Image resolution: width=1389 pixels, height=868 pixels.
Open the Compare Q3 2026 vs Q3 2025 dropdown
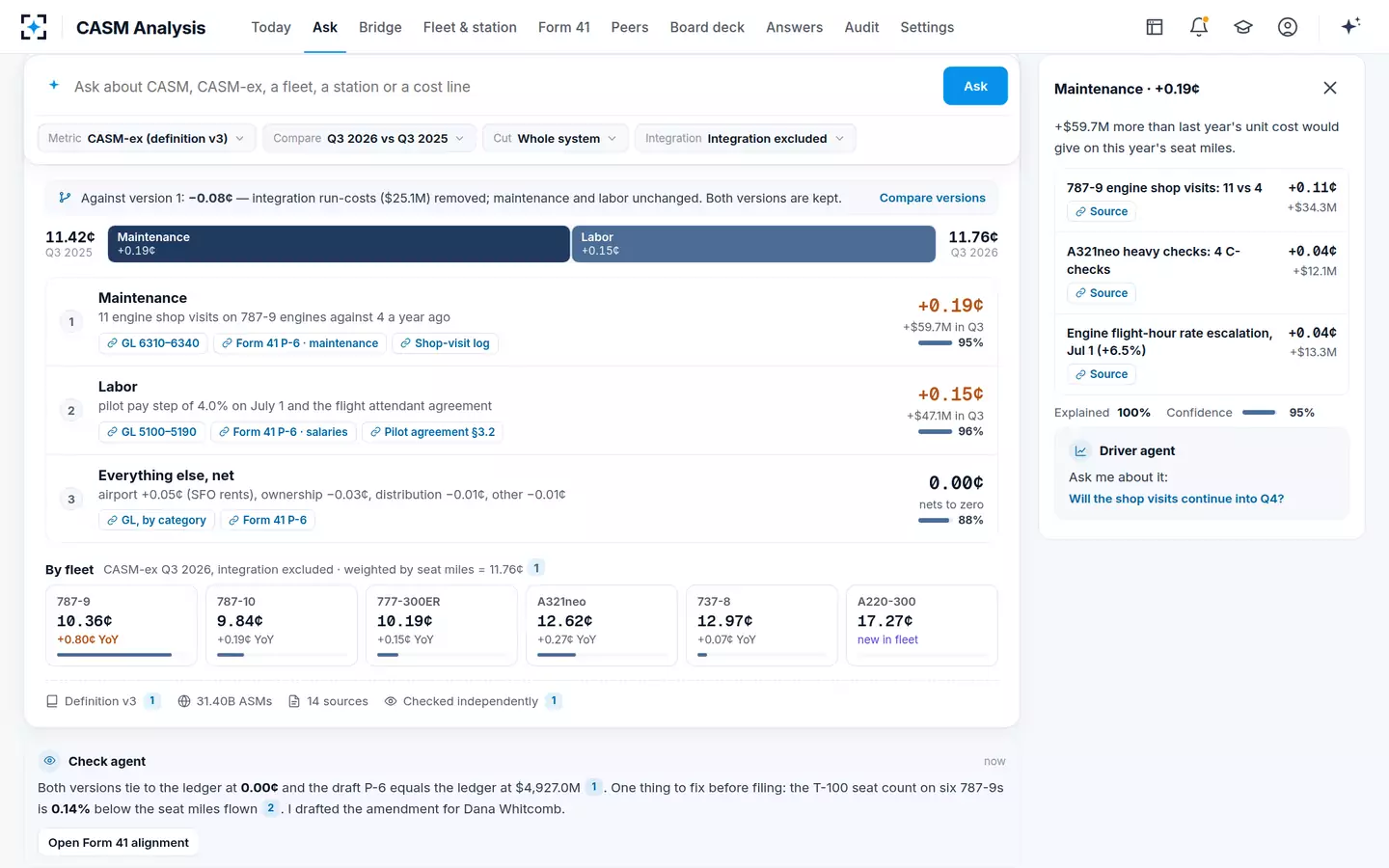(369, 138)
